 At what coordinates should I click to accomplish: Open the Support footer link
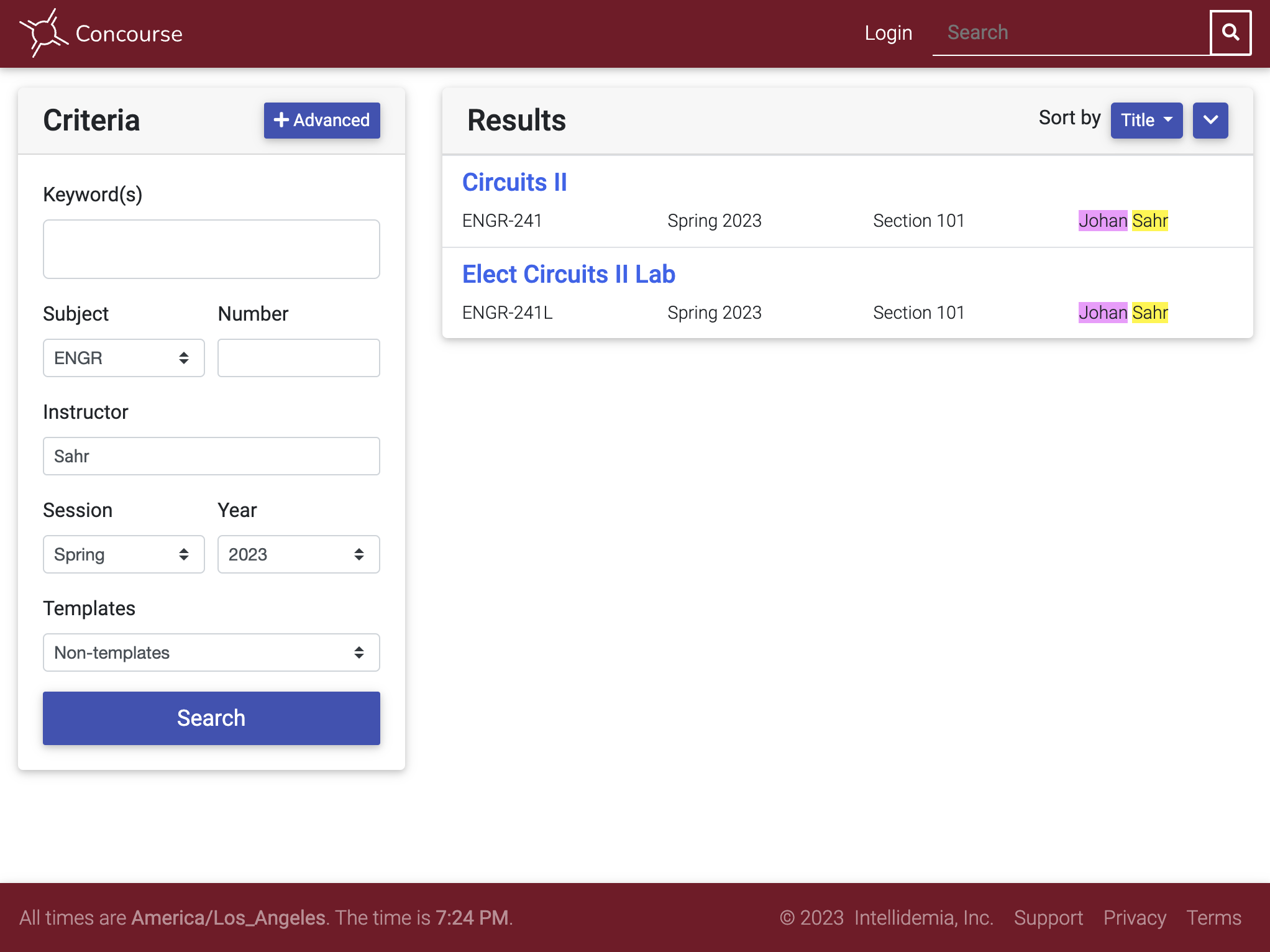(1048, 918)
